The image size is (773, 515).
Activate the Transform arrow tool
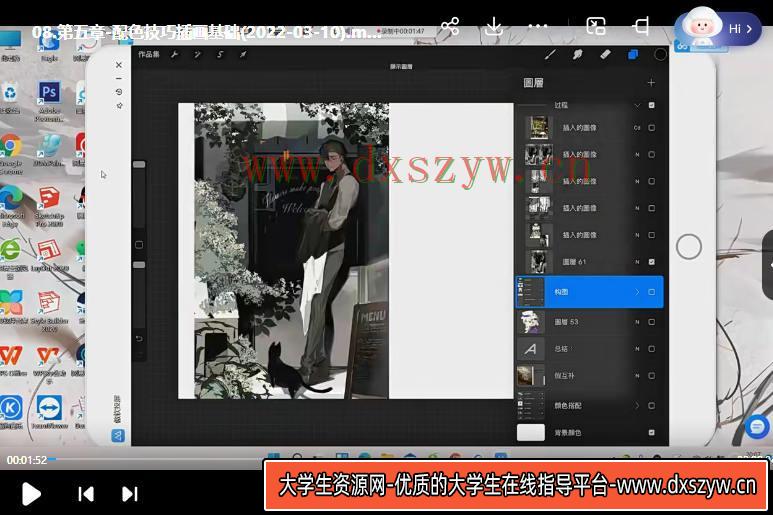(x=243, y=55)
